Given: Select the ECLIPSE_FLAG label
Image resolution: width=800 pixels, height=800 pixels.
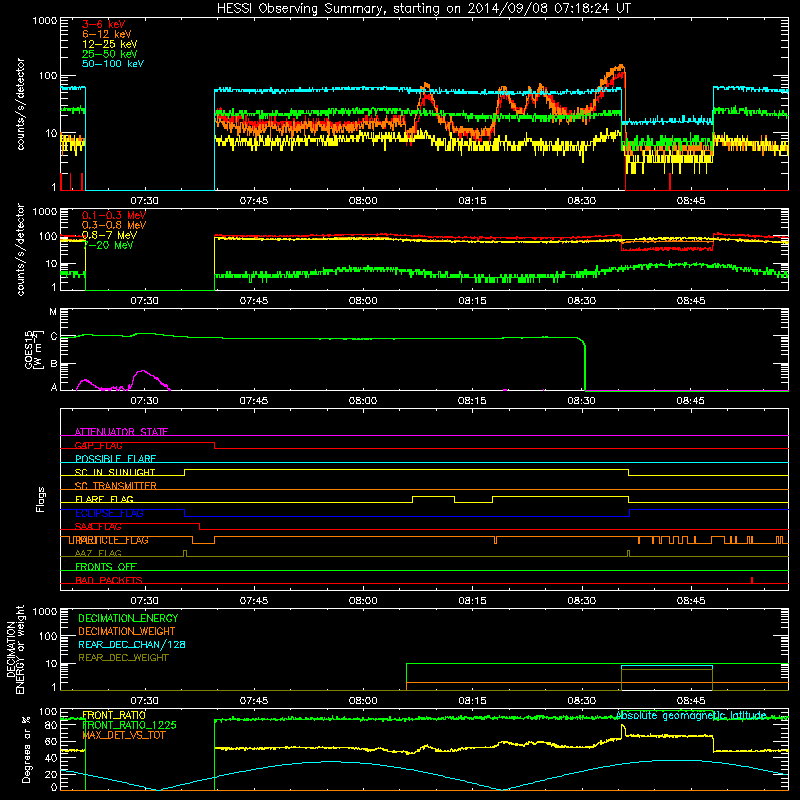Looking at the screenshot, I should coord(109,513).
